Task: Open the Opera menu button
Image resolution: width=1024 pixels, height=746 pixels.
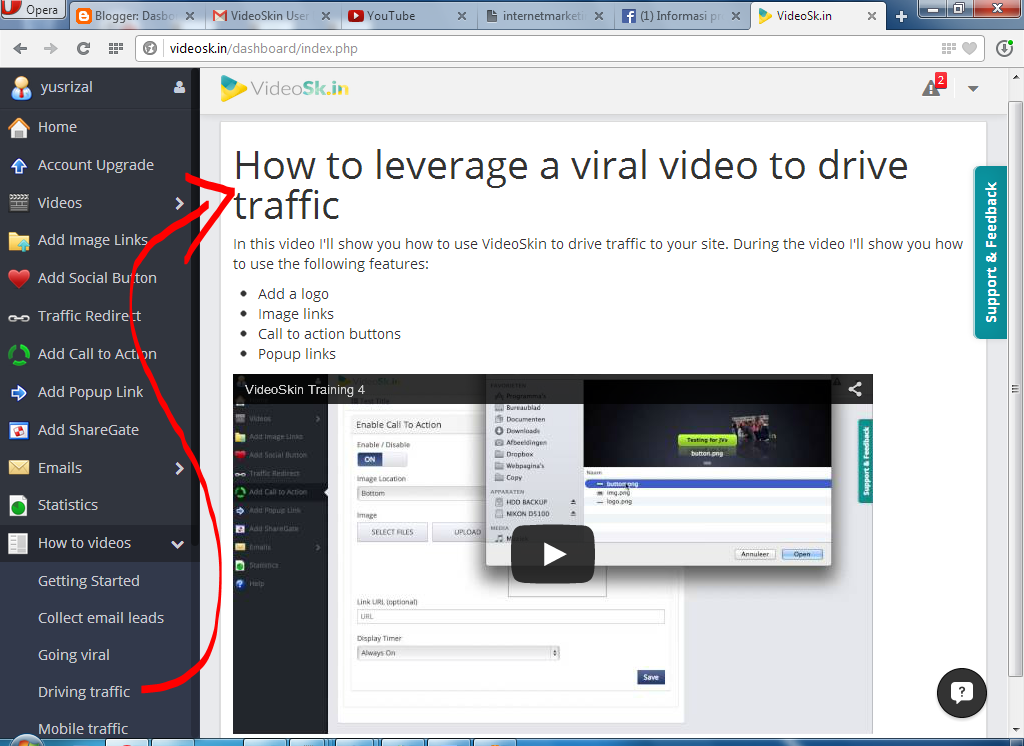Action: [33, 10]
